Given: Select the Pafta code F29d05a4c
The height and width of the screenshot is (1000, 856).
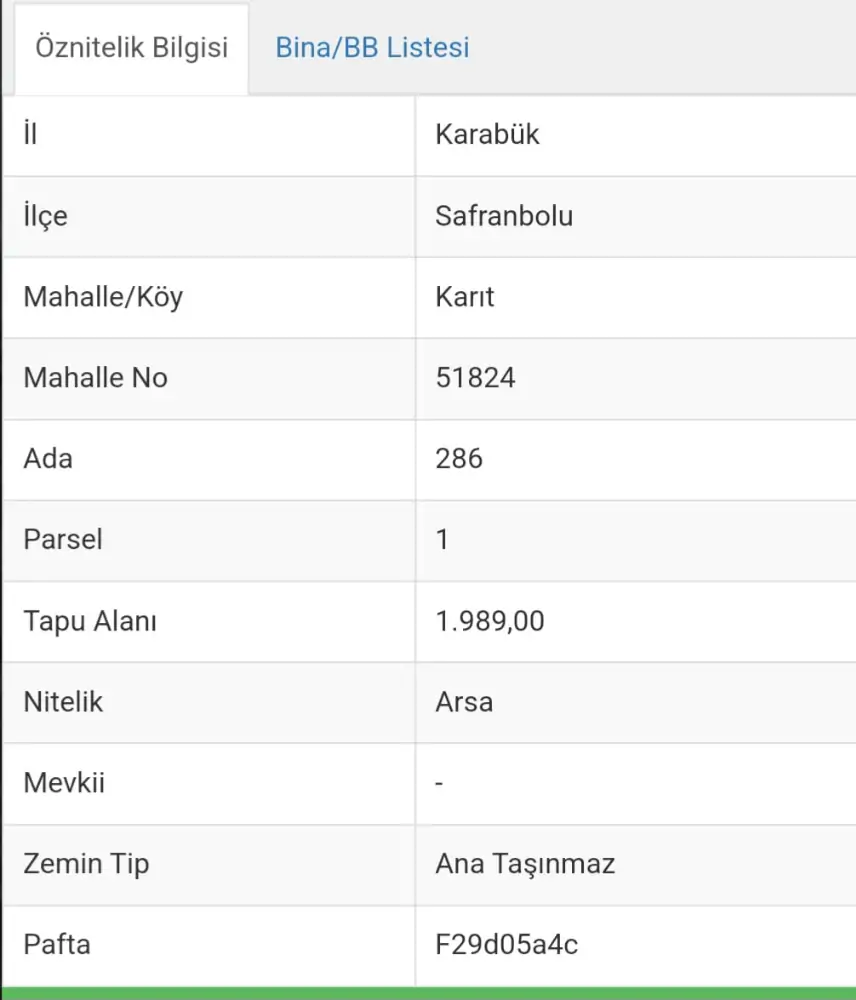Looking at the screenshot, I should [x=507, y=945].
